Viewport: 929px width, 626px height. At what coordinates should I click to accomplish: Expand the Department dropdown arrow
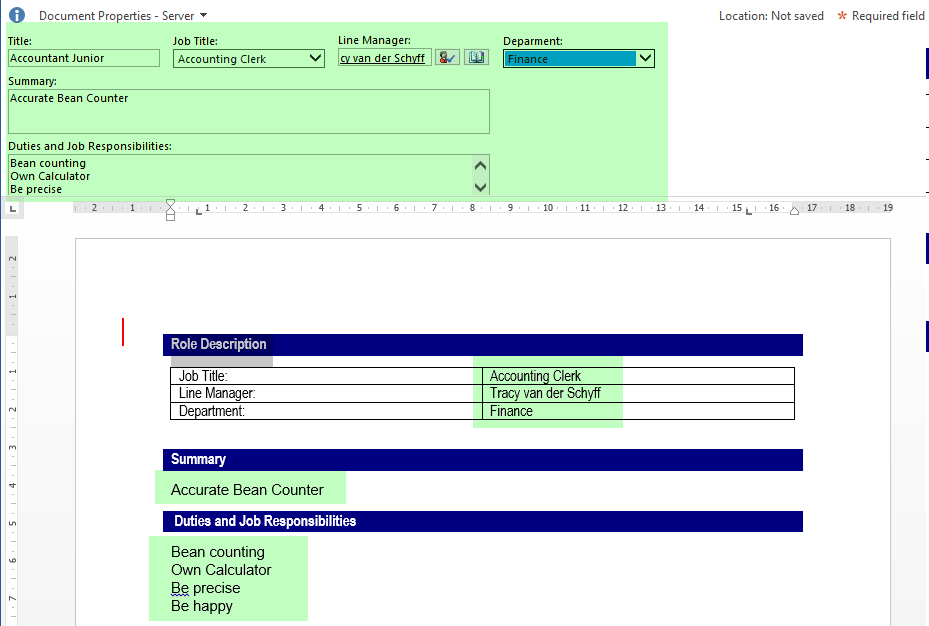coord(645,59)
